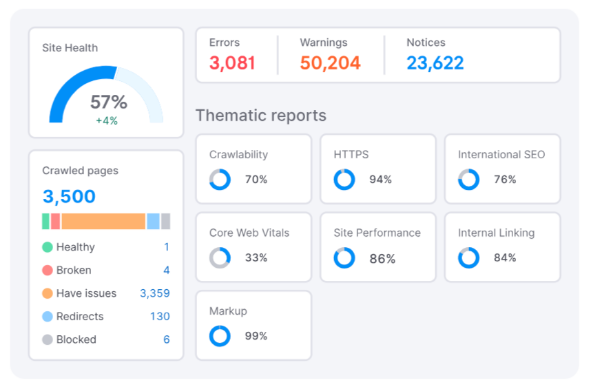This screenshot has width=591, height=391.
Task: Click the orange Have issues legend dot
Action: pyautogui.click(x=47, y=293)
